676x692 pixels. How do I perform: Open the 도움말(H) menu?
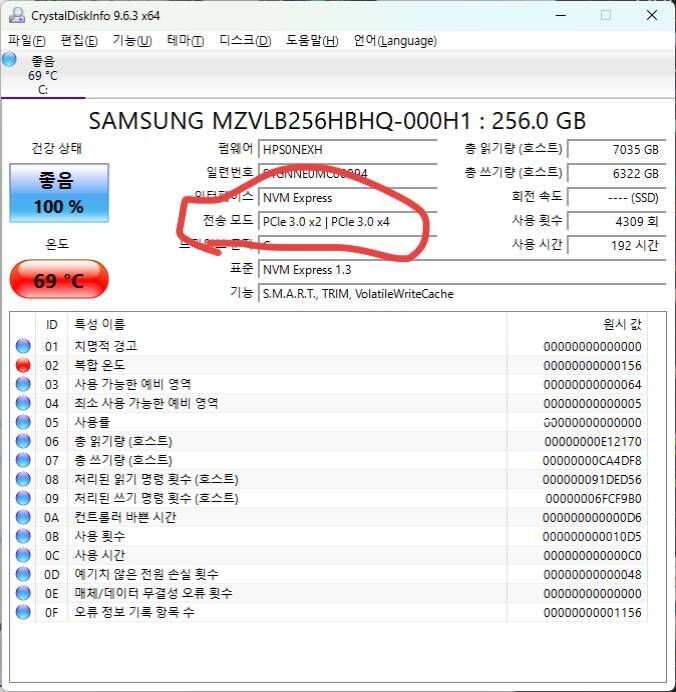point(312,41)
